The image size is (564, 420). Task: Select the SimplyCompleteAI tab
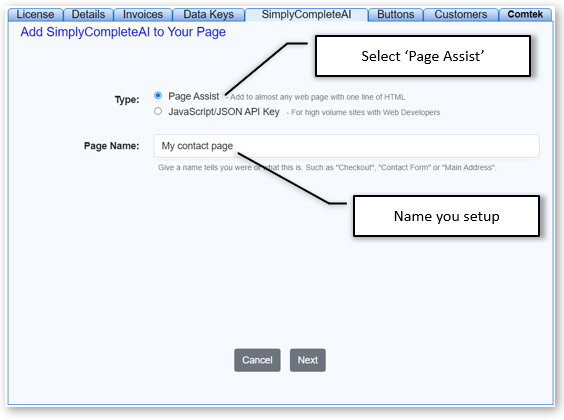click(306, 14)
